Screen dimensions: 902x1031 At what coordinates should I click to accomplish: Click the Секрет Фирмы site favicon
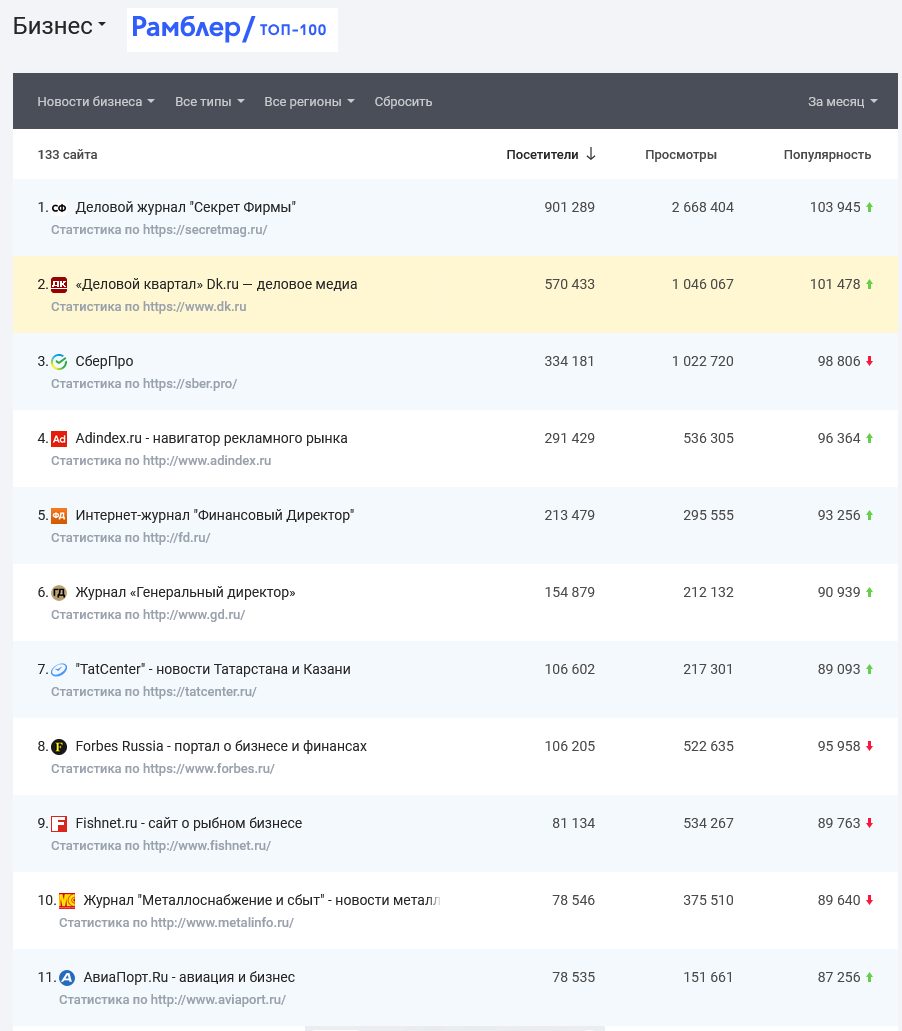coord(59,208)
